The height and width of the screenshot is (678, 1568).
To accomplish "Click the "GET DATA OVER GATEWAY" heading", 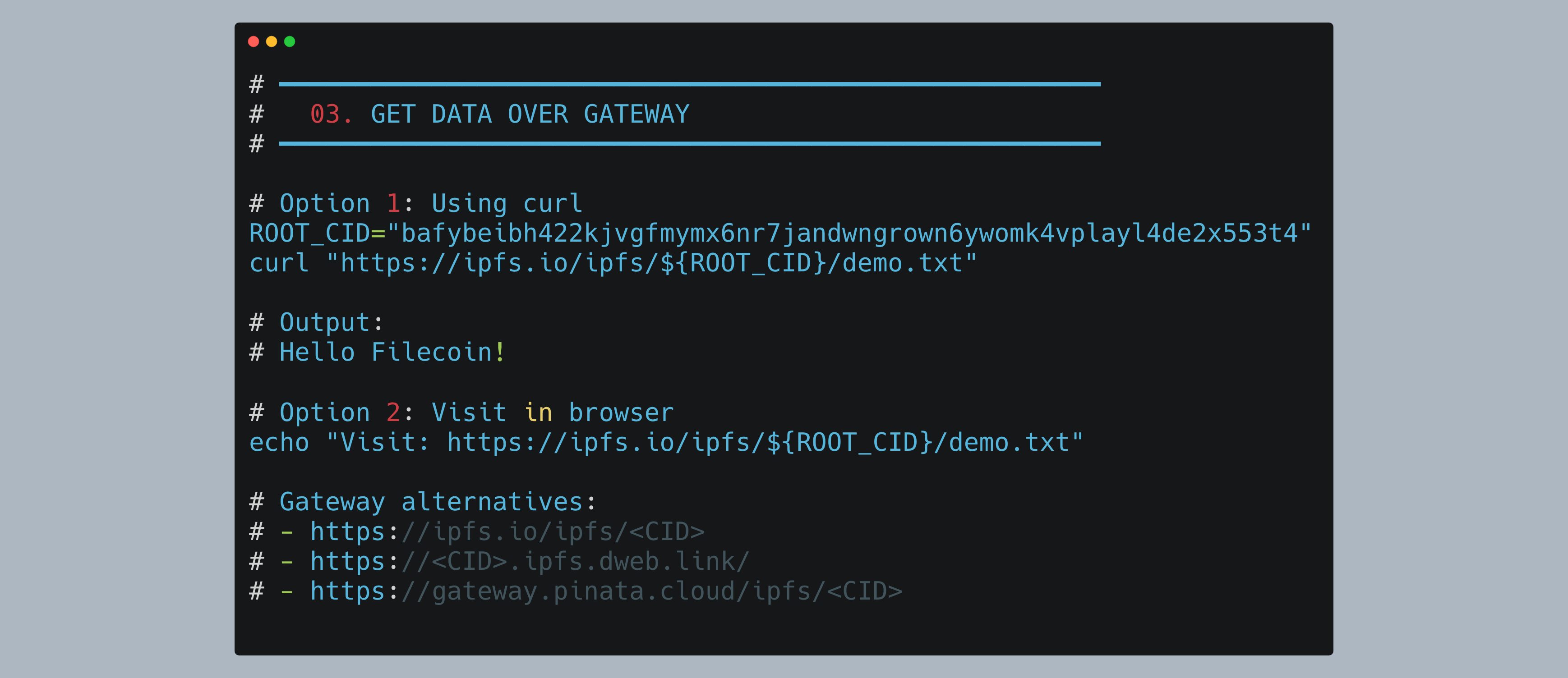I will click(x=530, y=115).
